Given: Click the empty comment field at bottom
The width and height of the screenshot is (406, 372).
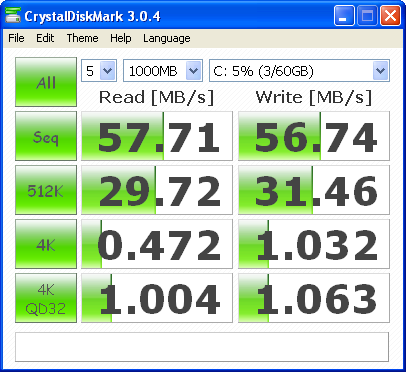Looking at the screenshot, I should coord(202,347).
